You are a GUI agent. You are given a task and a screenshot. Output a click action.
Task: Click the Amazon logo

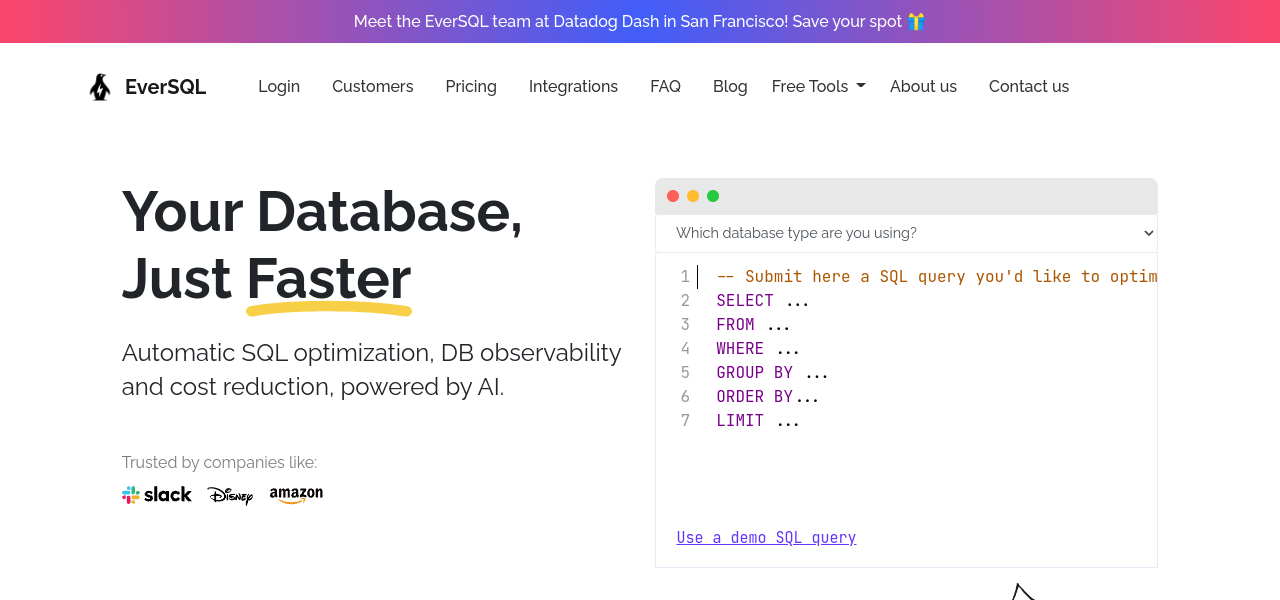click(x=296, y=494)
